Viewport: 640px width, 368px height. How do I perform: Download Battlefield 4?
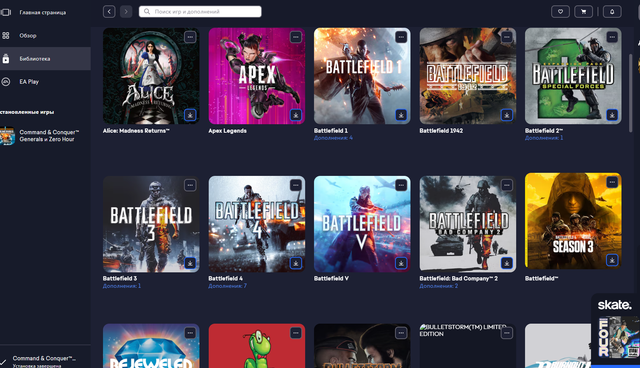click(x=296, y=263)
